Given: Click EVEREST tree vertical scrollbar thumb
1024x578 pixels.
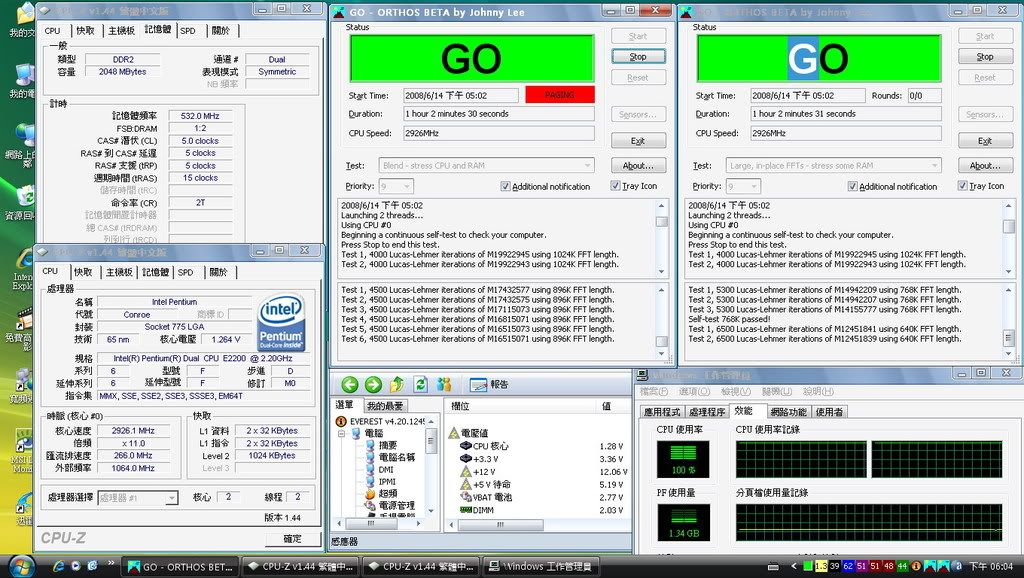Looking at the screenshot, I should coord(431,440).
